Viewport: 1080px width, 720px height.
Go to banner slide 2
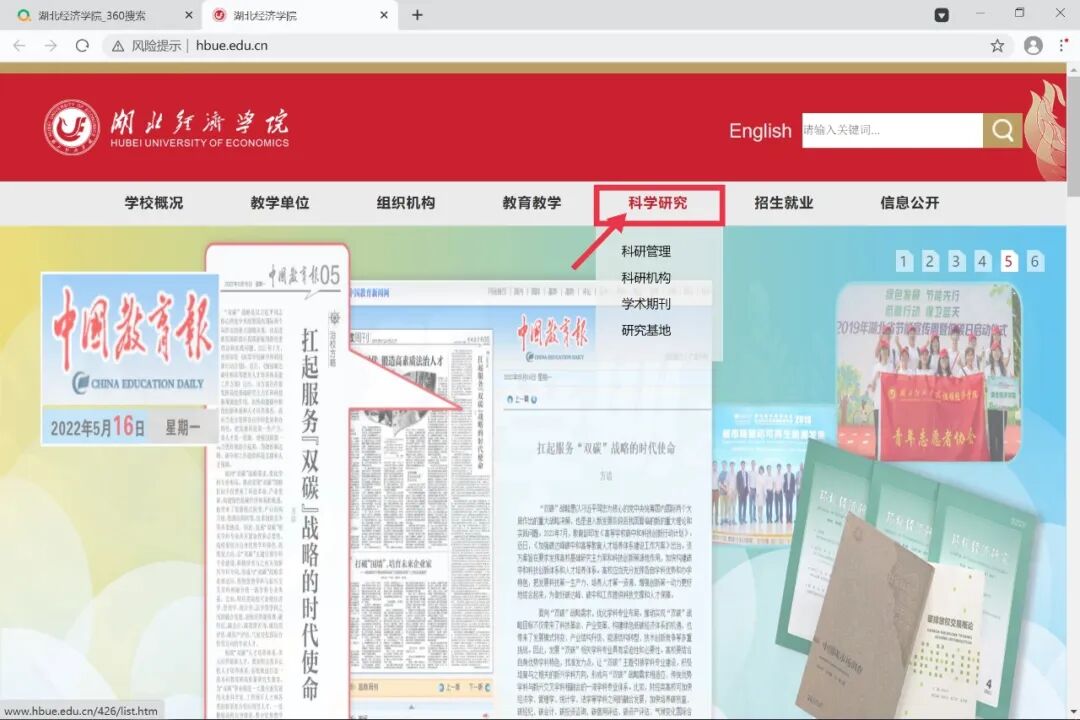click(930, 261)
